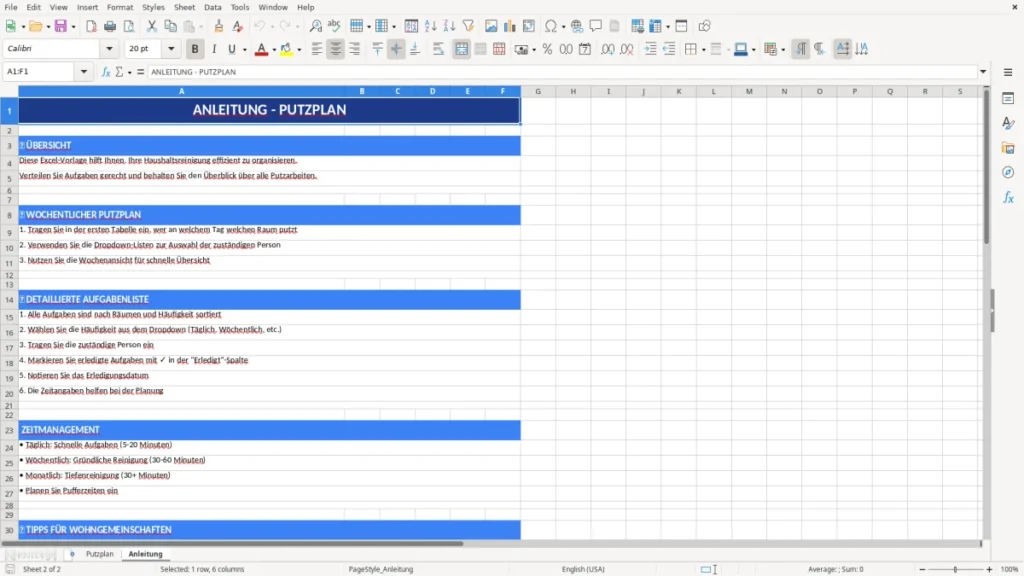Click the Formula equals button
This screenshot has height=576, width=1024.
[140, 72]
